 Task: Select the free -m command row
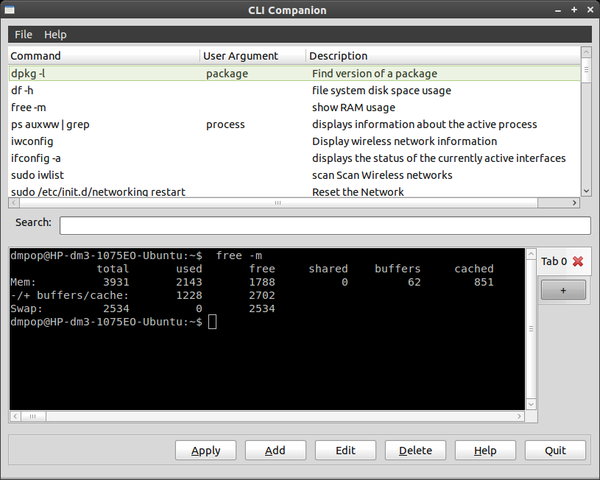click(x=294, y=107)
